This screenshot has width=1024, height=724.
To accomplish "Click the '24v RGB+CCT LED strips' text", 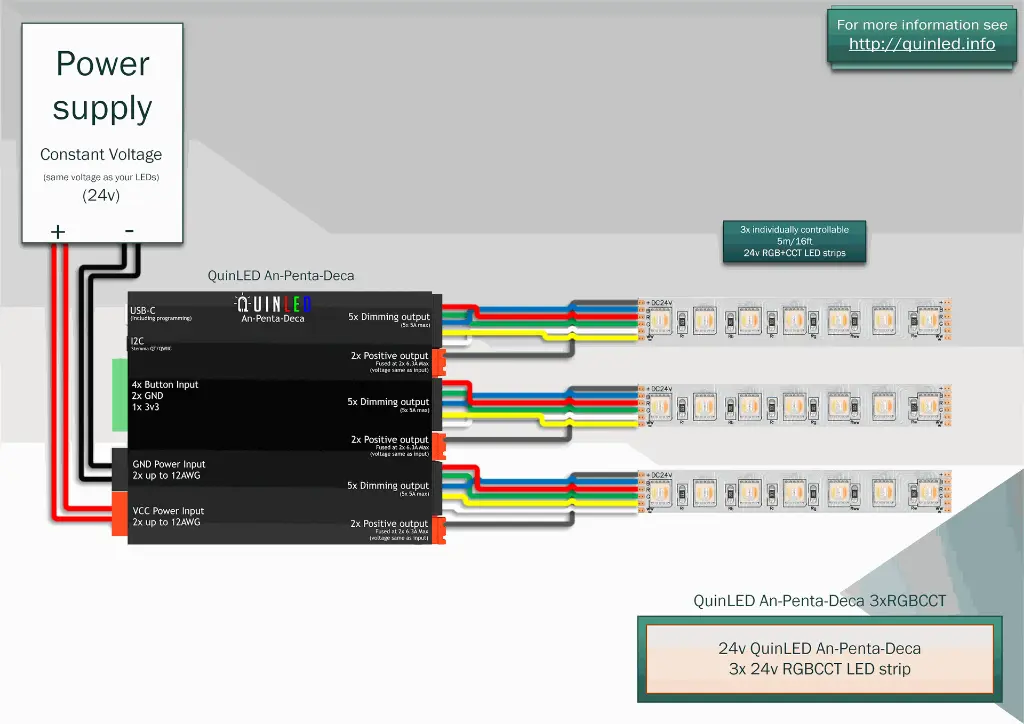I will coord(794,253).
